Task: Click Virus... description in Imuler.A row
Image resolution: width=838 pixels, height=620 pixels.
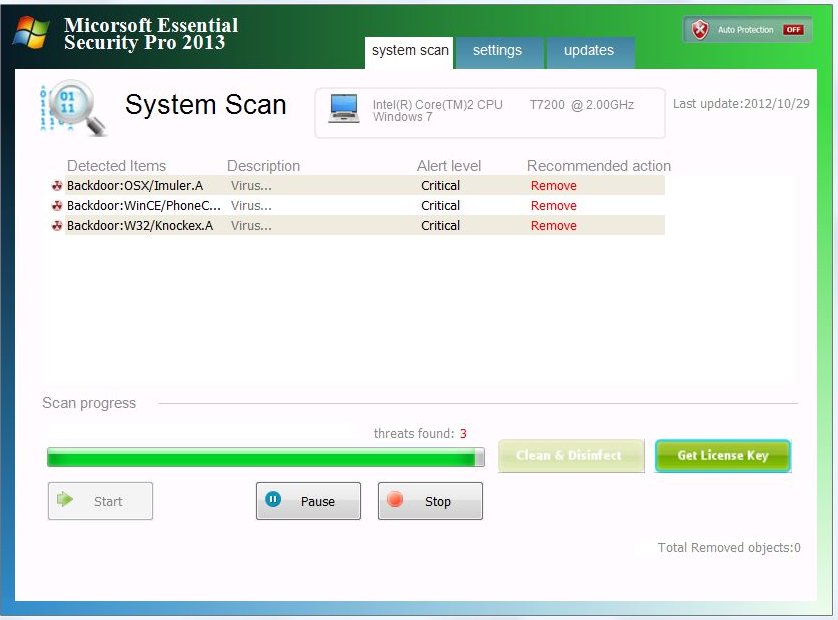Action: [251, 185]
